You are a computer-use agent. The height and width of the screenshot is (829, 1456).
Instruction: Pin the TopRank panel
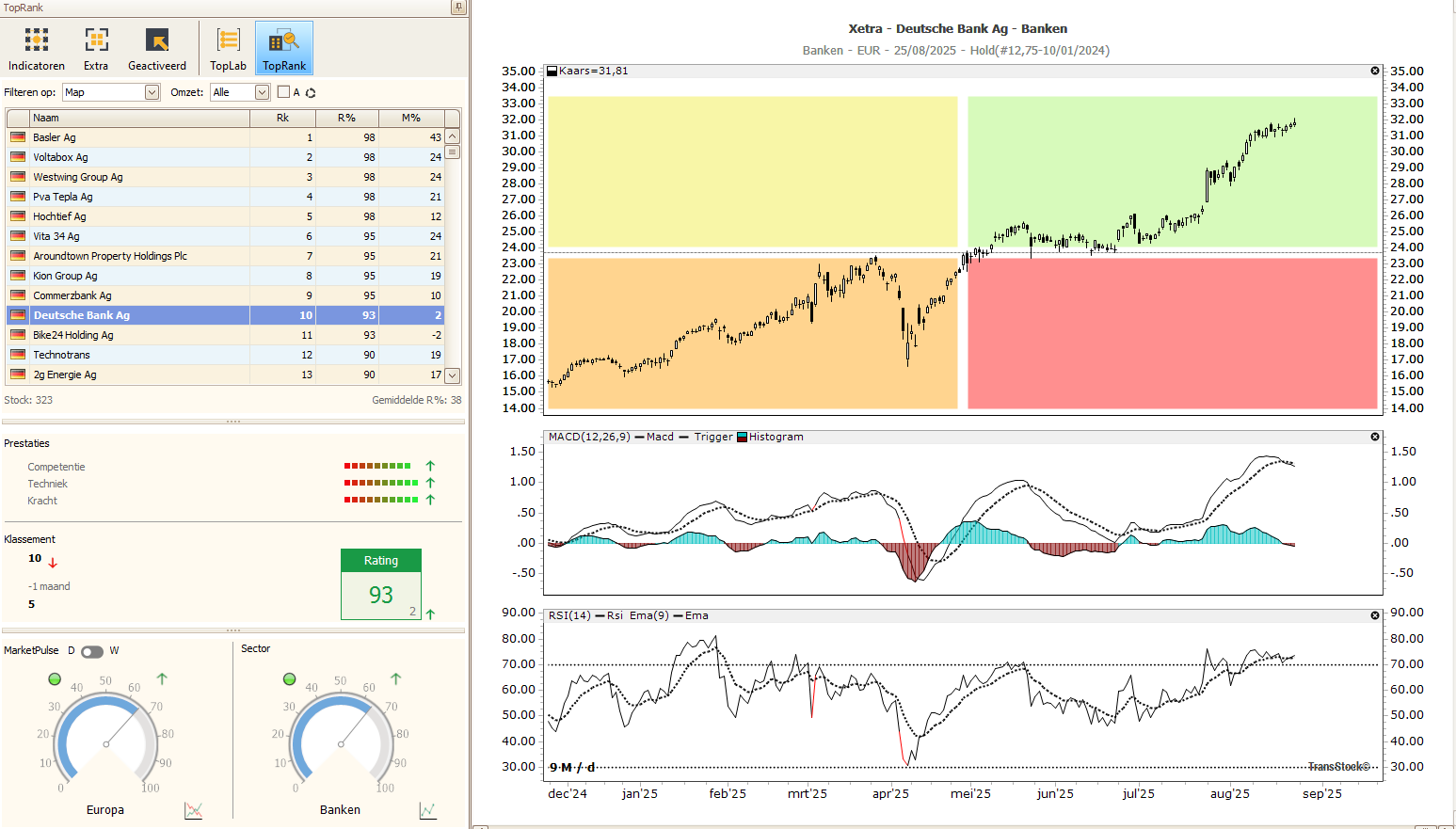click(458, 8)
